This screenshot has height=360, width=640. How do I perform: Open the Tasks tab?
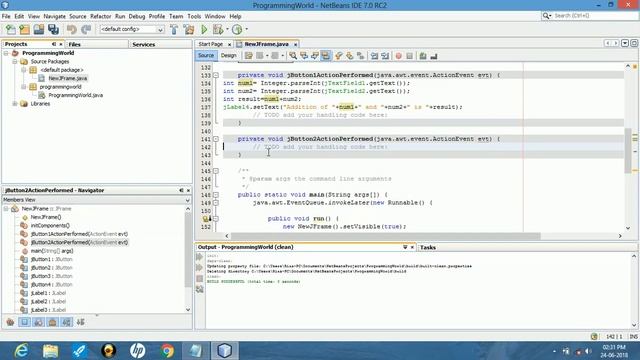[428, 247]
